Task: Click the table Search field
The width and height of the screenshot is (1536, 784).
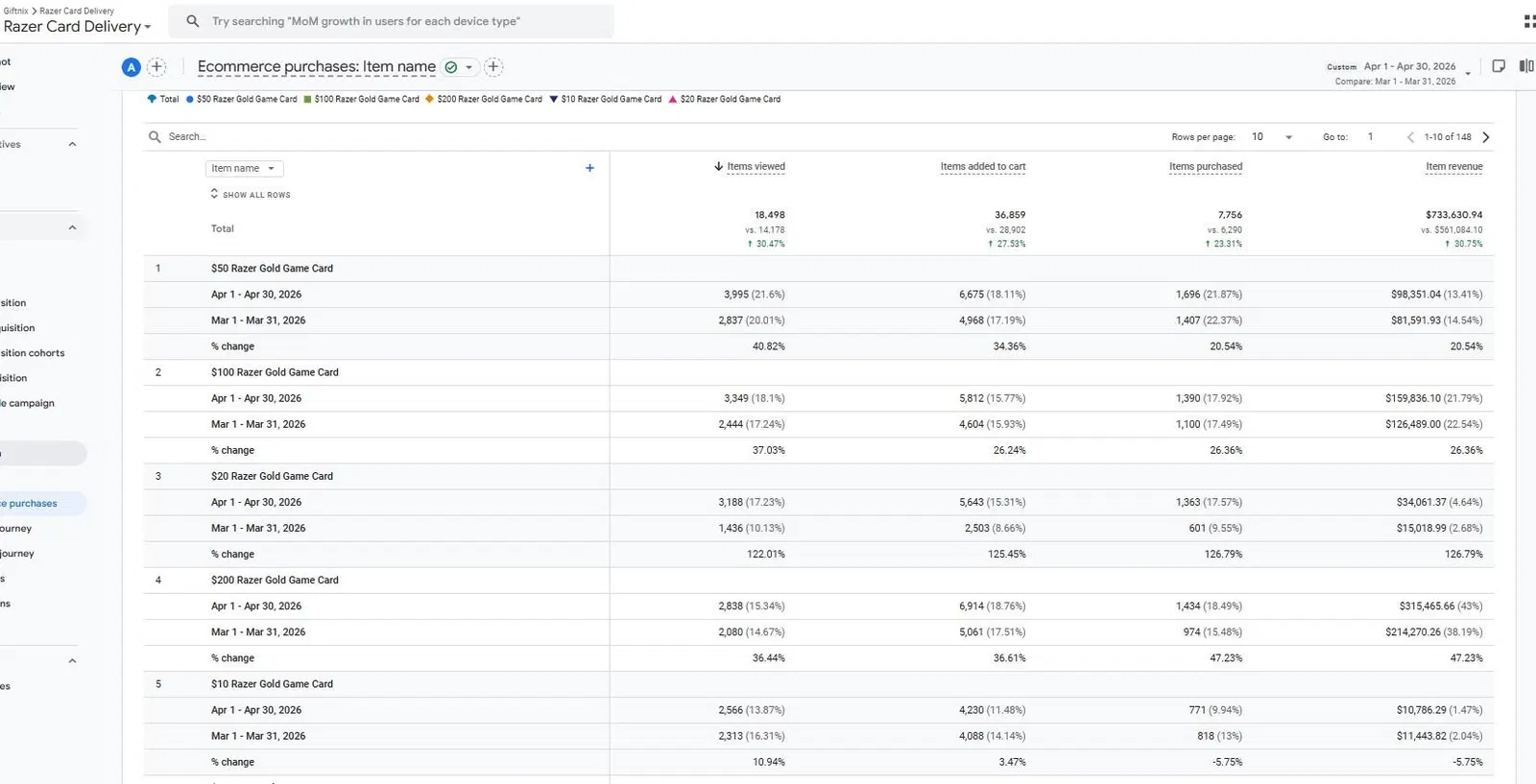Action: pos(187,137)
